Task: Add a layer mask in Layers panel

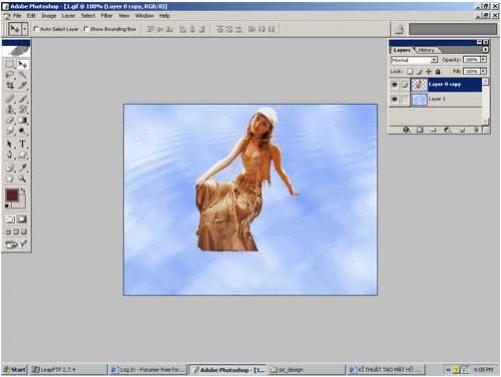Action: [420, 130]
